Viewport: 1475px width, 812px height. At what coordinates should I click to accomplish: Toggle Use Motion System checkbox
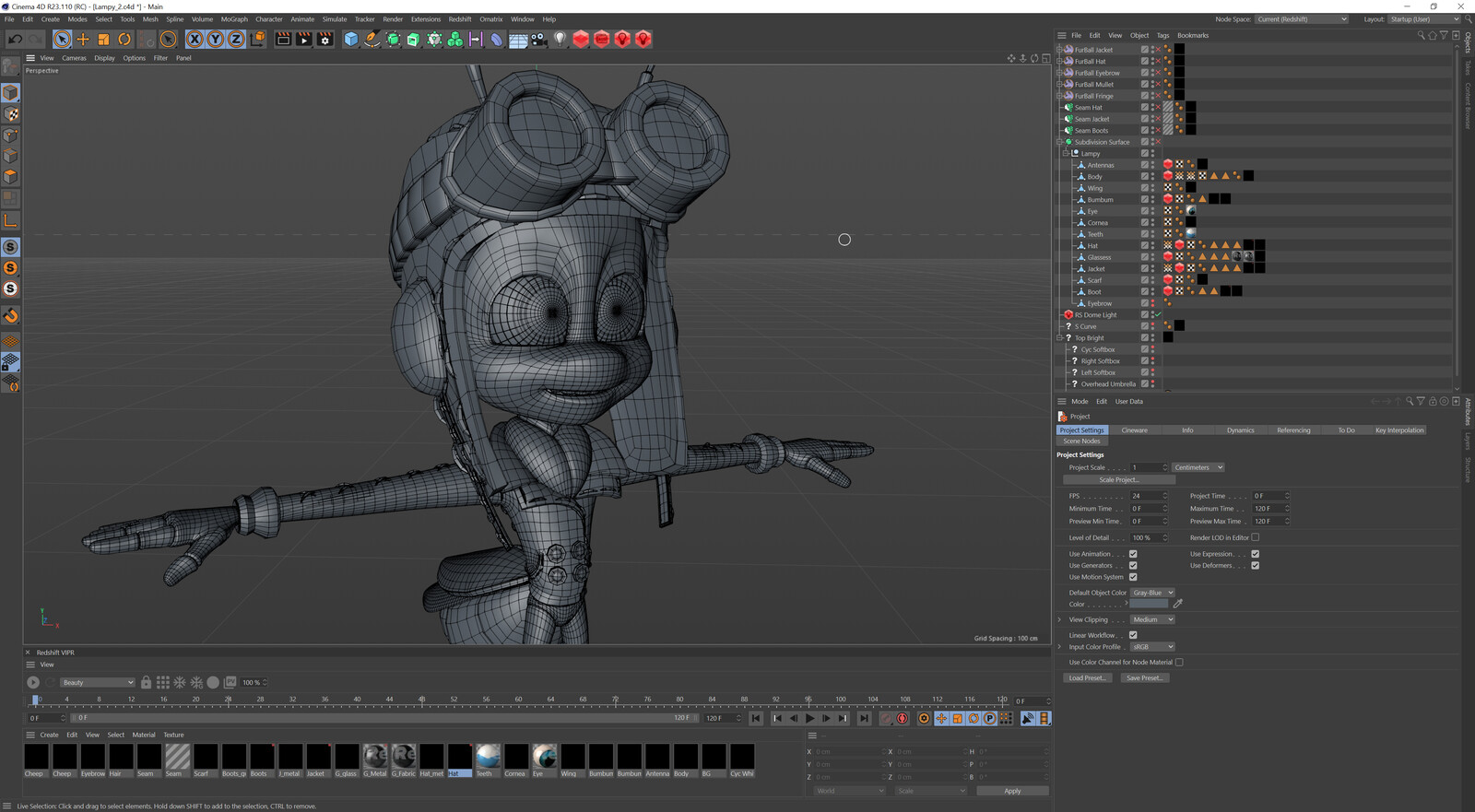(x=1133, y=577)
